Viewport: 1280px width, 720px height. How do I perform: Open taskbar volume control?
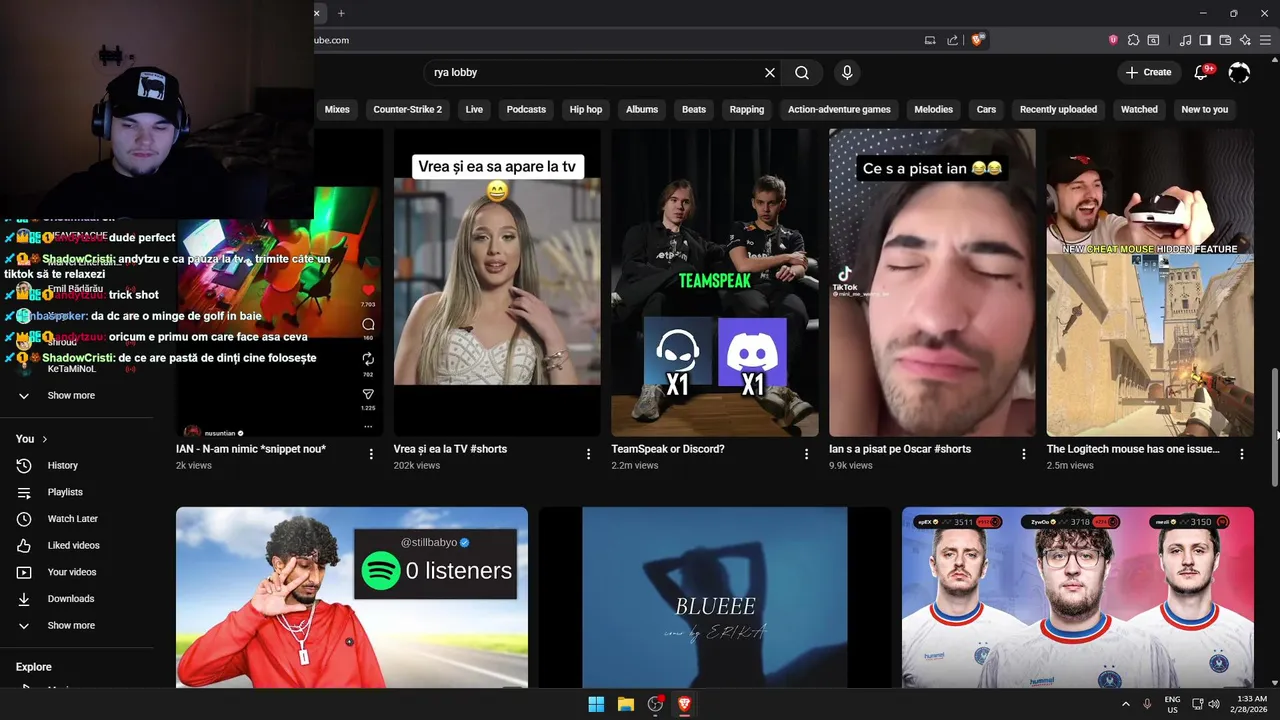[x=1213, y=704]
